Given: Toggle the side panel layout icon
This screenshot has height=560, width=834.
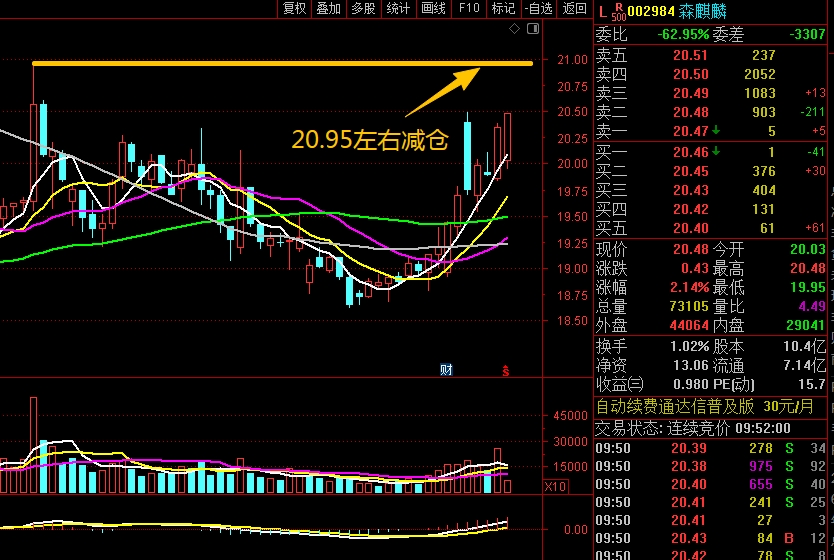Looking at the screenshot, I should click(533, 29).
